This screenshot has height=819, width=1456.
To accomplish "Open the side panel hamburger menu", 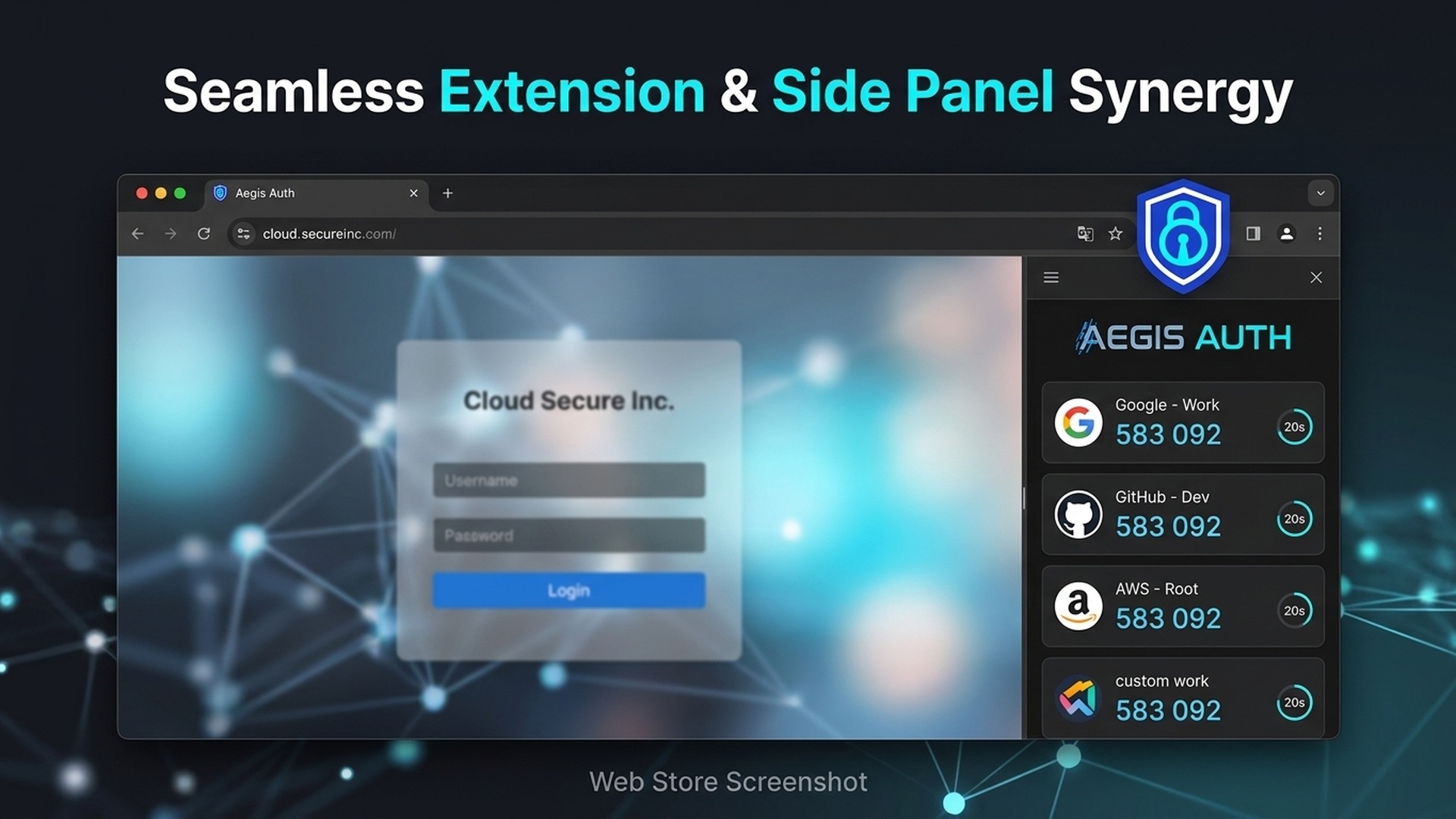I will coord(1051,278).
